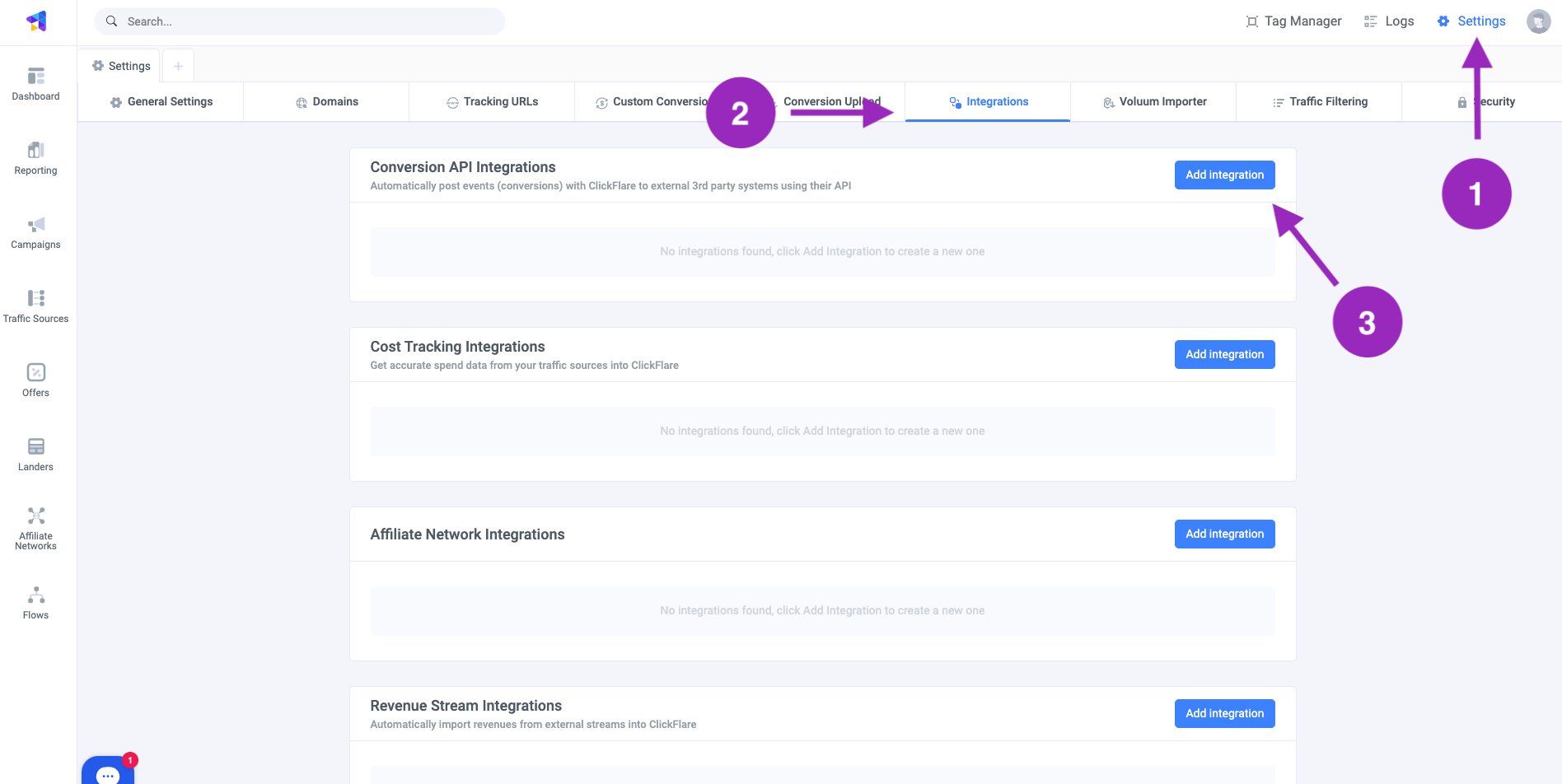Click the Cost Tracking Integrations heading
The width and height of the screenshot is (1562, 784).
click(457, 347)
